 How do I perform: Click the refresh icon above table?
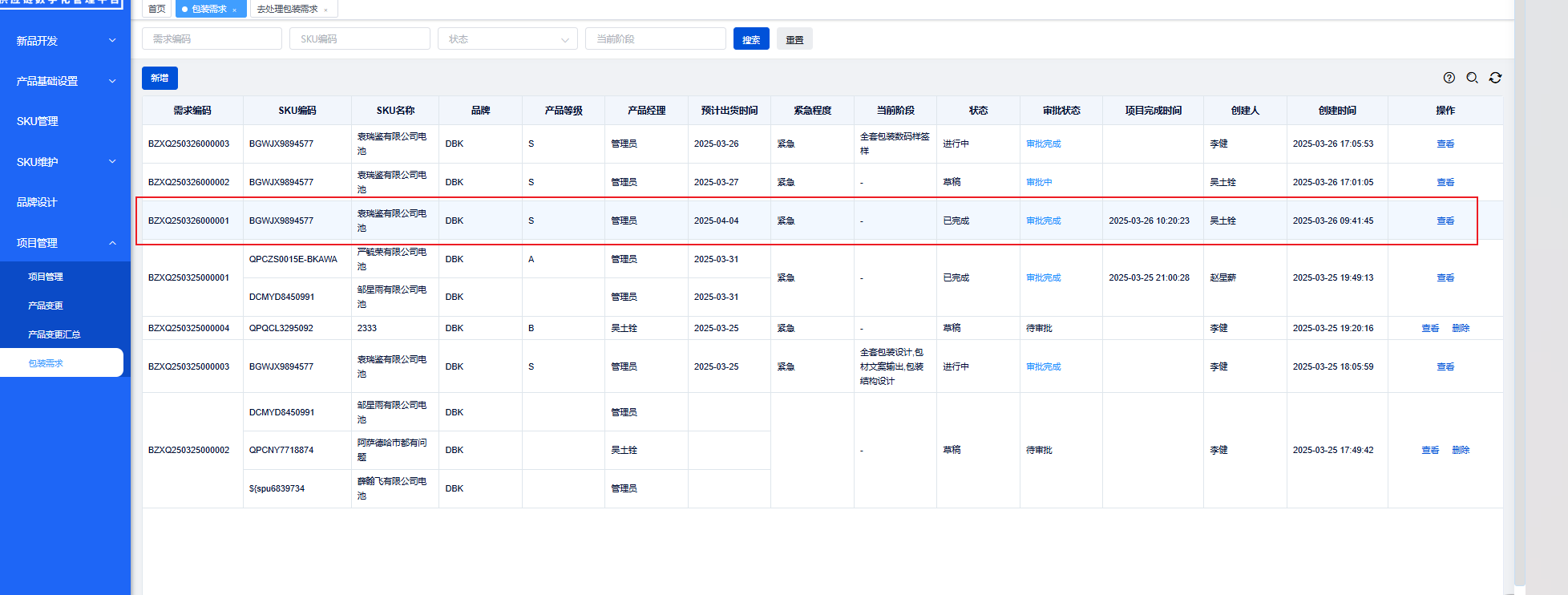(1495, 78)
